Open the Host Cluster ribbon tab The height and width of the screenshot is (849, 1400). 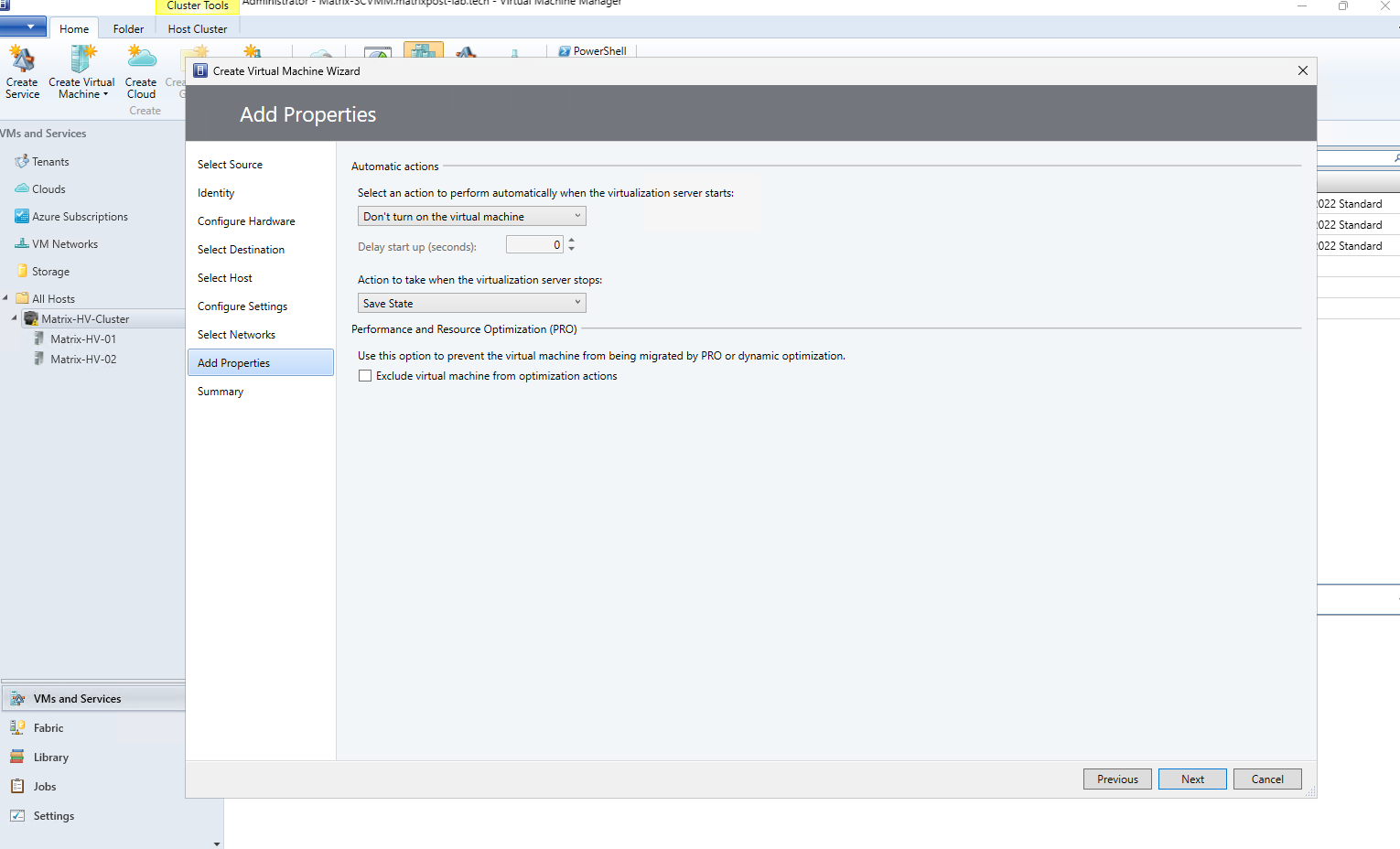tap(198, 28)
